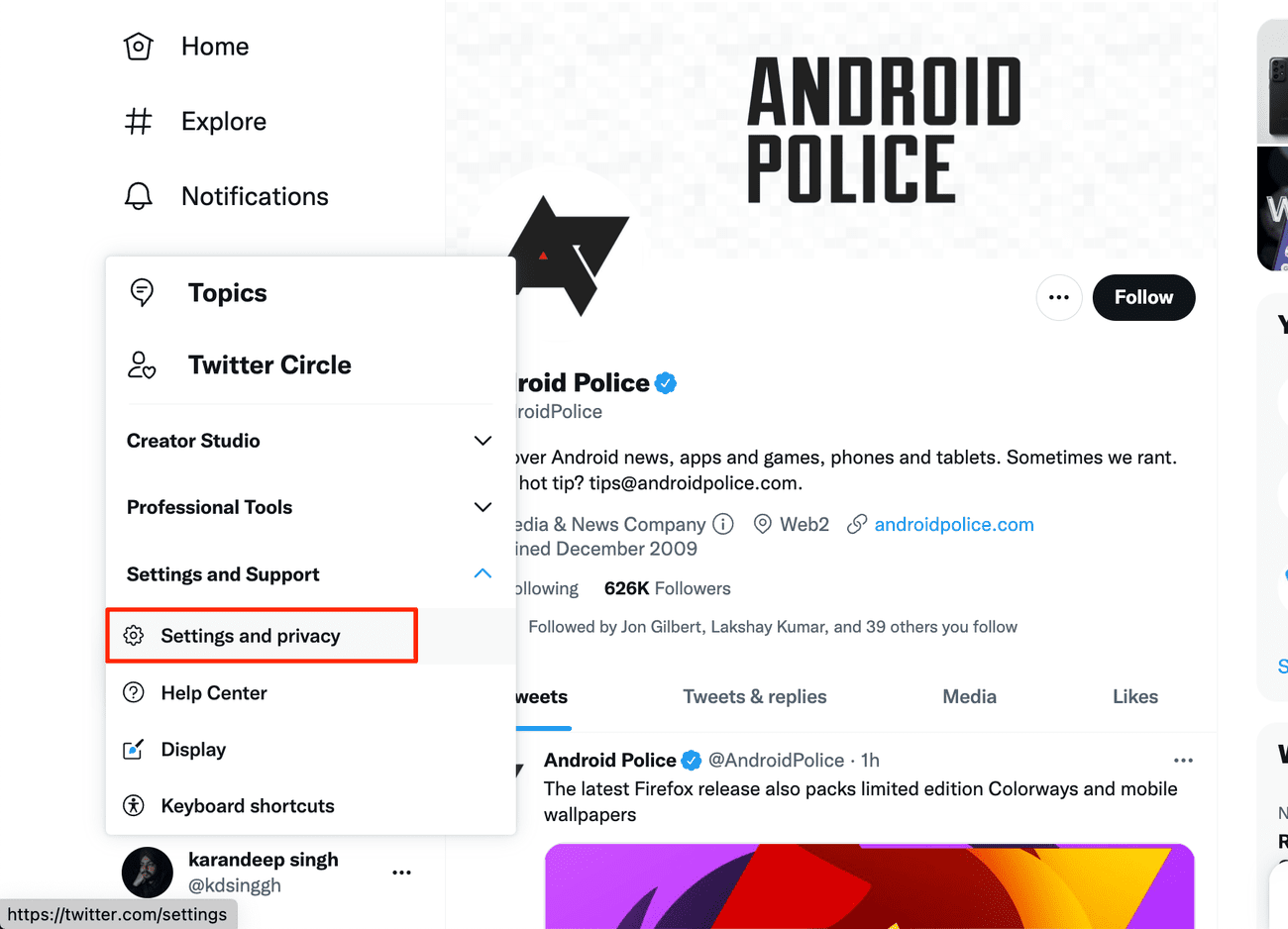
Task: Switch to the Media tab
Action: click(969, 697)
